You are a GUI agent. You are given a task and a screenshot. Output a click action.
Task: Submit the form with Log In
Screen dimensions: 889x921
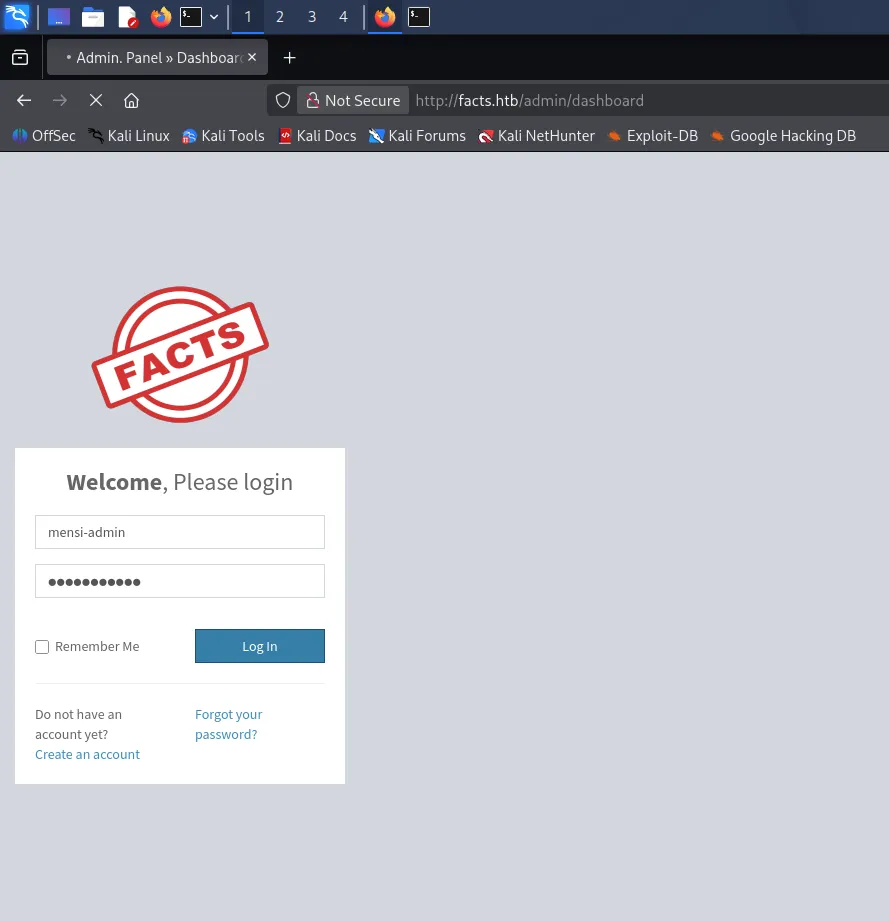(260, 646)
